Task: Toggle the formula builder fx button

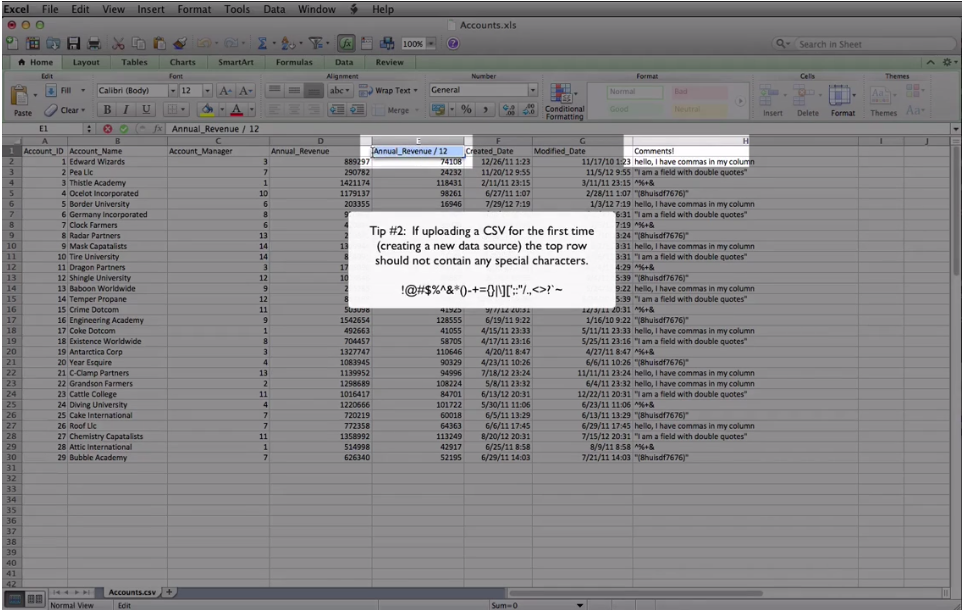Action: click(346, 44)
